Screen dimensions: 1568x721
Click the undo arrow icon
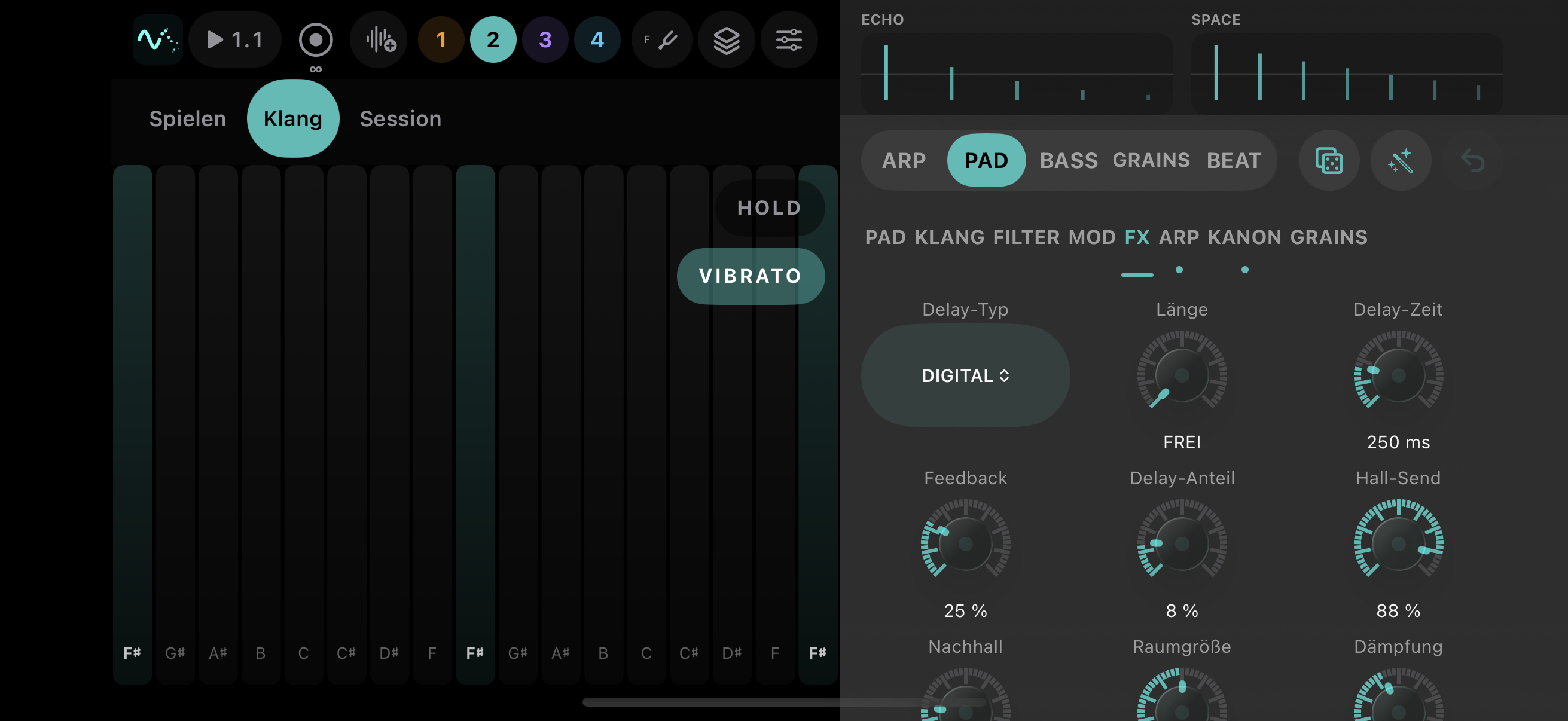(1472, 161)
